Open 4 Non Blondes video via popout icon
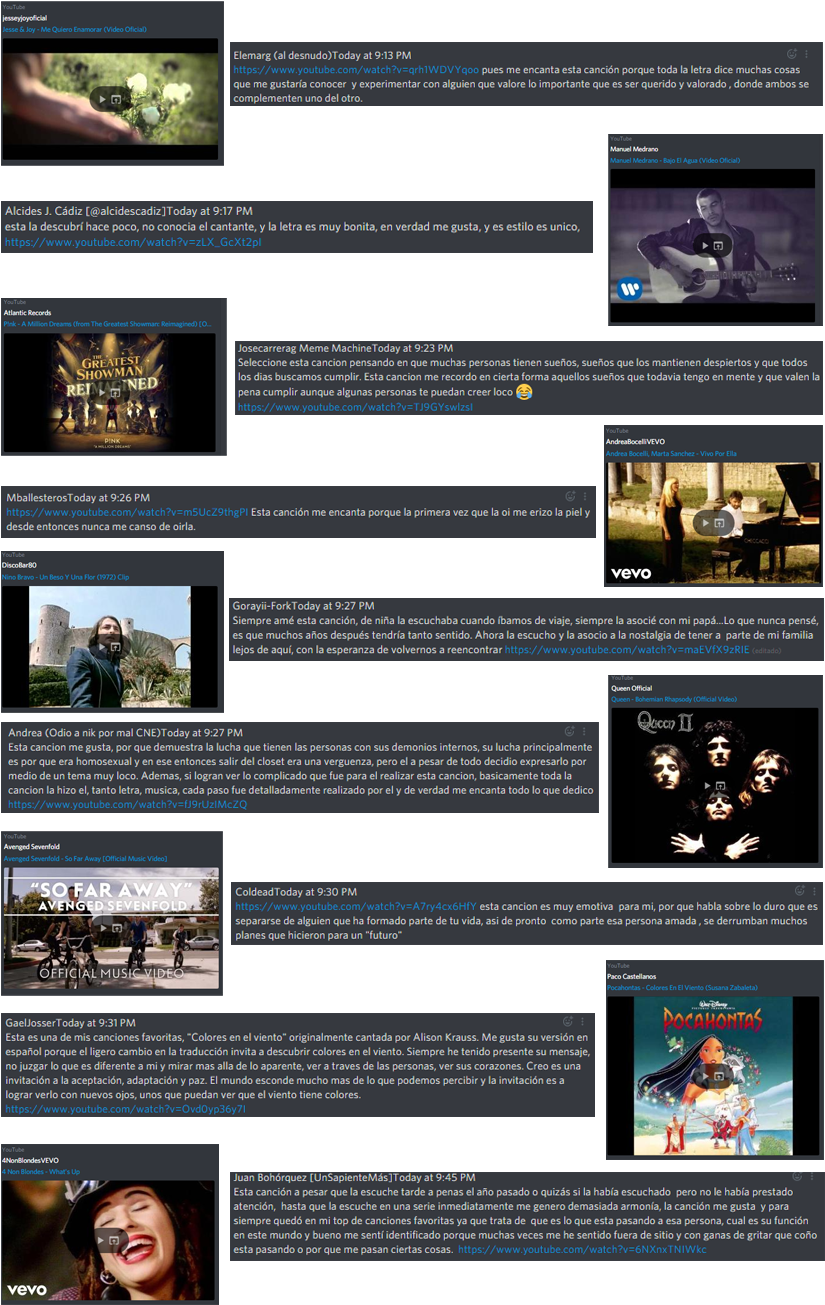Viewport: 825px width, 1305px height. point(116,1241)
